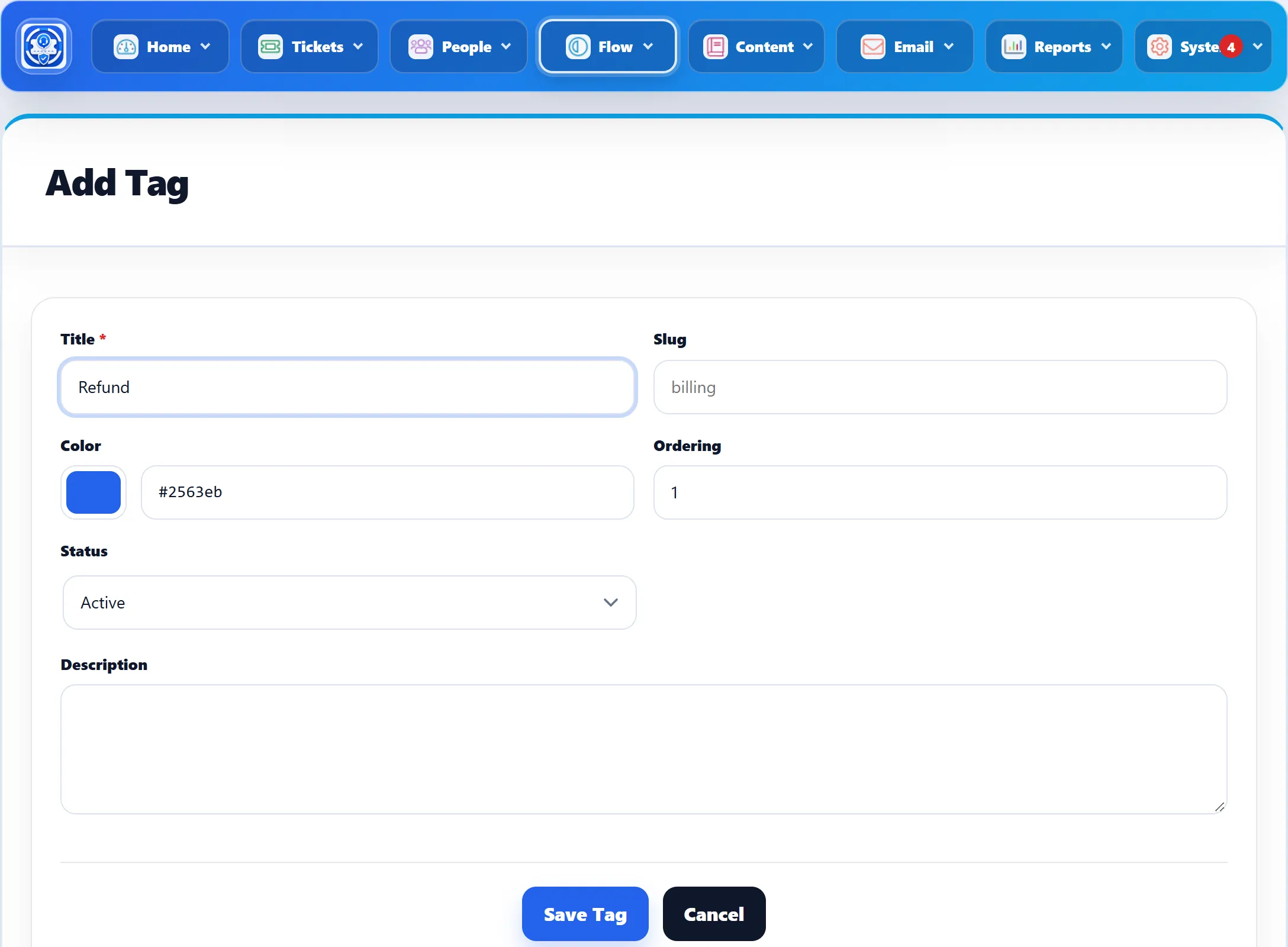
Task: Click the Tickets ticket icon
Action: pyautogui.click(x=271, y=47)
